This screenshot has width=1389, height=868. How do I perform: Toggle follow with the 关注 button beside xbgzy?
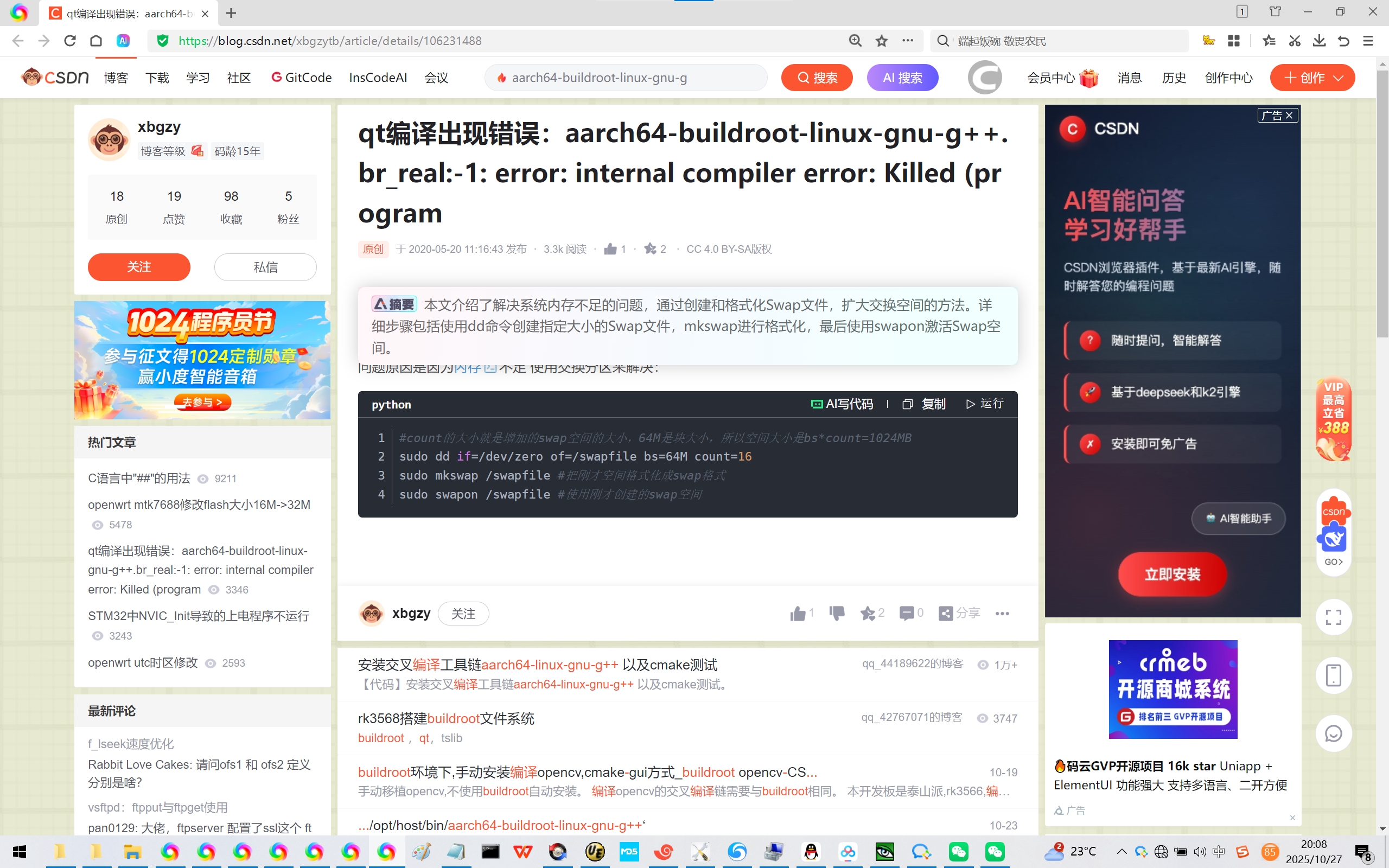(x=463, y=614)
